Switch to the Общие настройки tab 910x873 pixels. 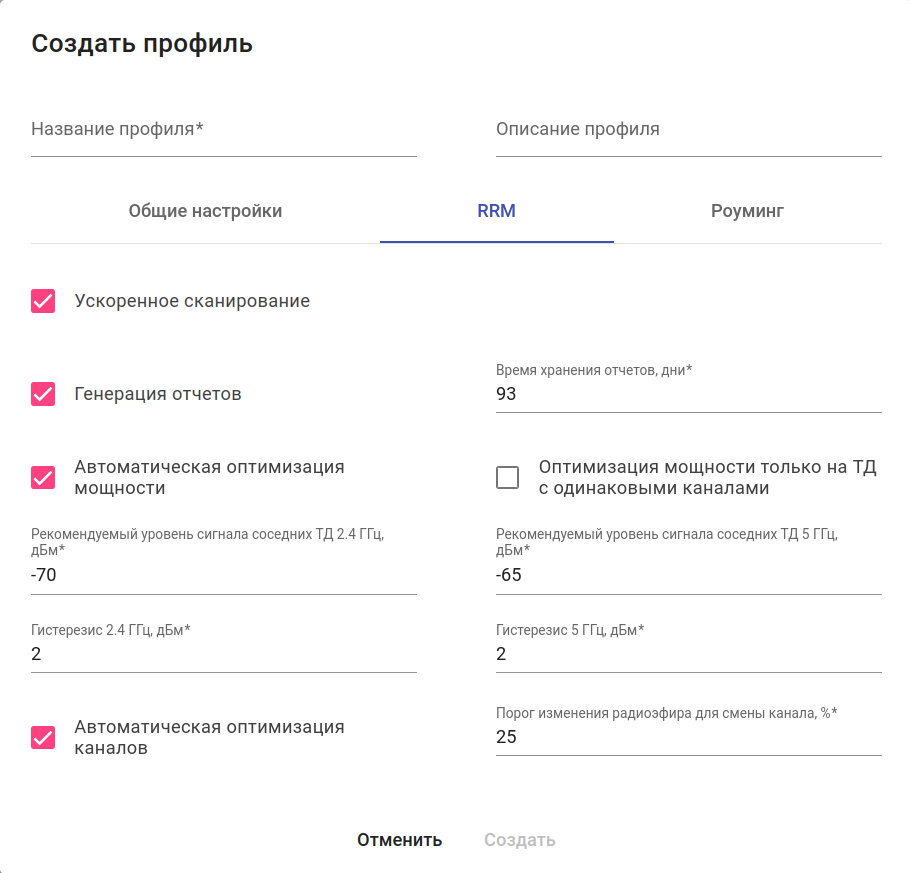click(x=205, y=212)
